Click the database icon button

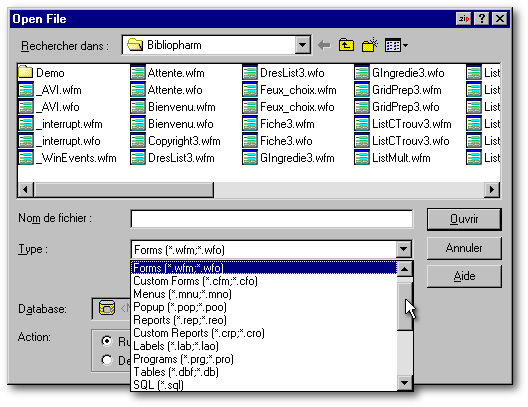click(107, 308)
